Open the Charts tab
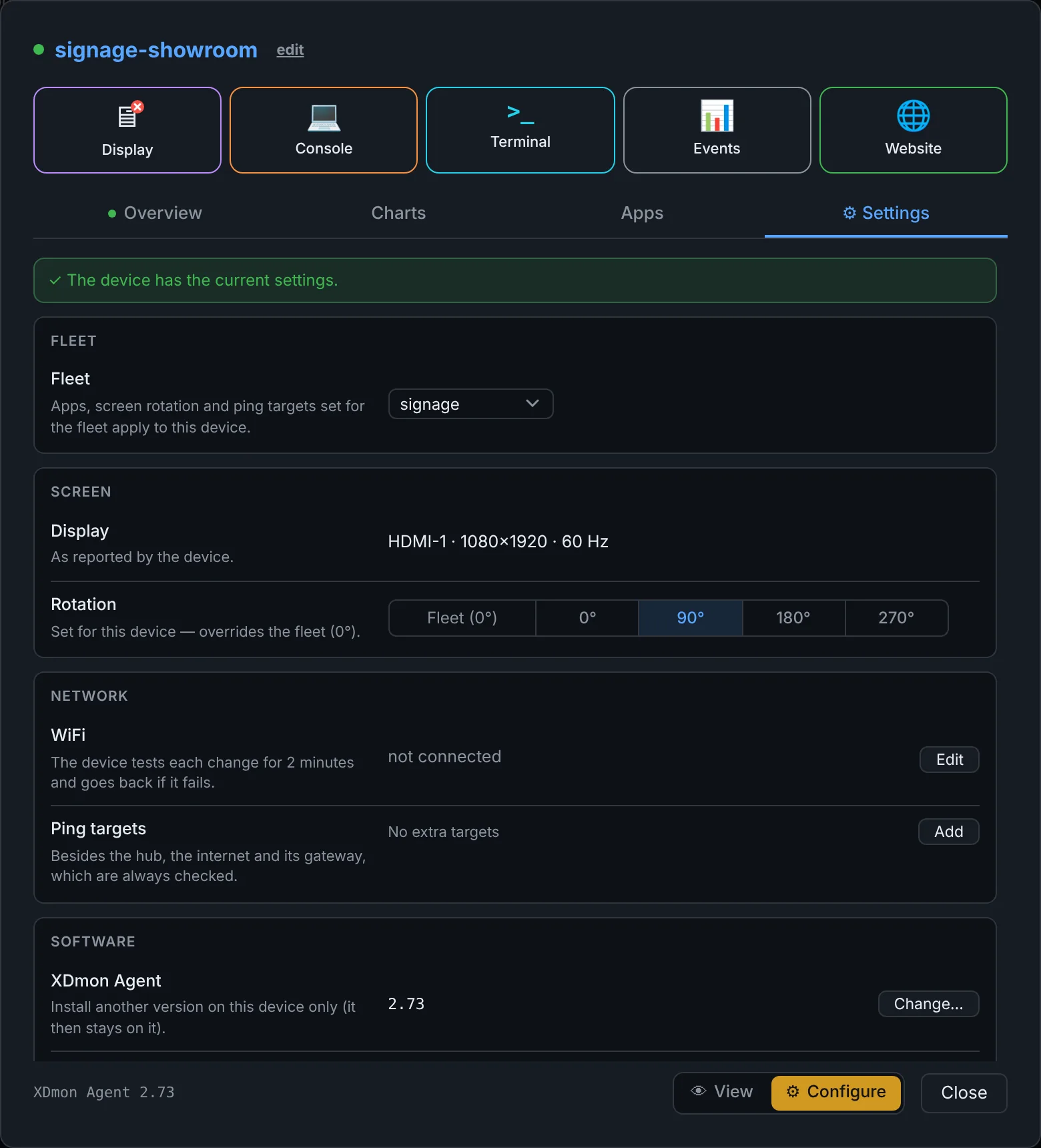Screen dimensions: 1041x1148 click(x=398, y=213)
